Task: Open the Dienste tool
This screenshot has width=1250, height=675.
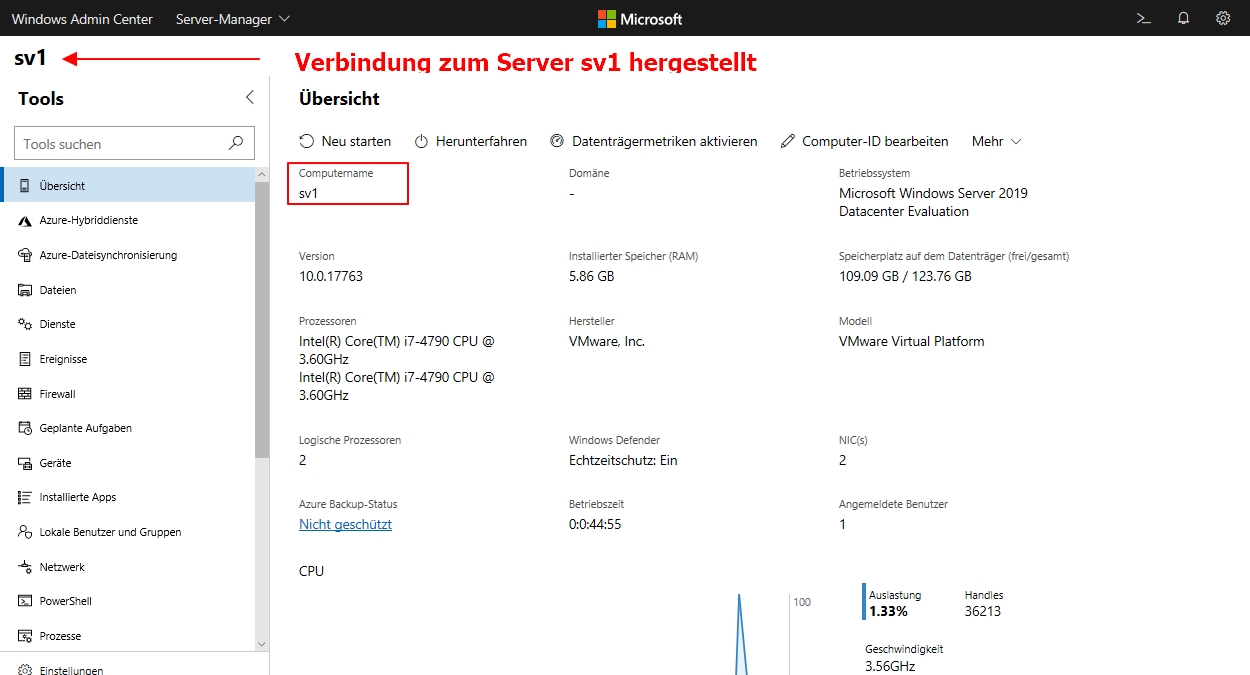Action: click(128, 324)
